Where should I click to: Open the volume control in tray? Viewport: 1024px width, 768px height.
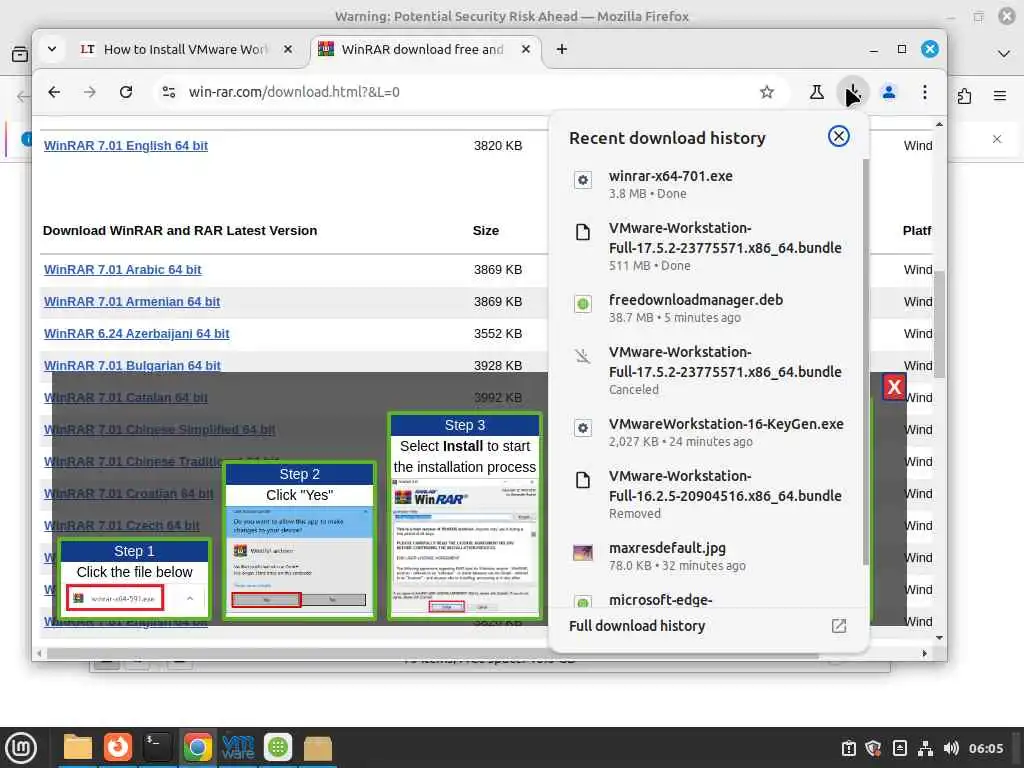pos(951,748)
